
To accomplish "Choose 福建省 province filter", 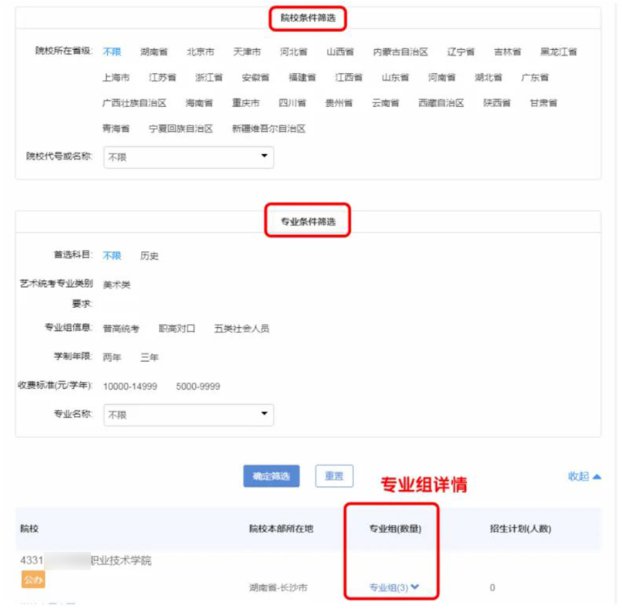I will click(x=302, y=77).
